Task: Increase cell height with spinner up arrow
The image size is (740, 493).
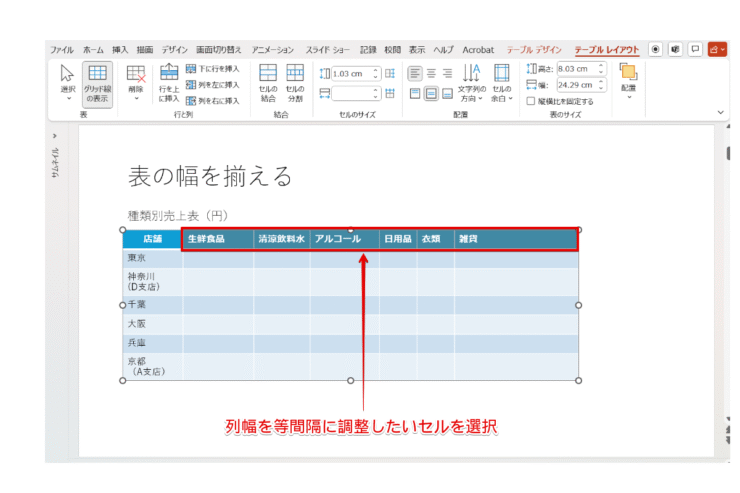Action: 376,71
